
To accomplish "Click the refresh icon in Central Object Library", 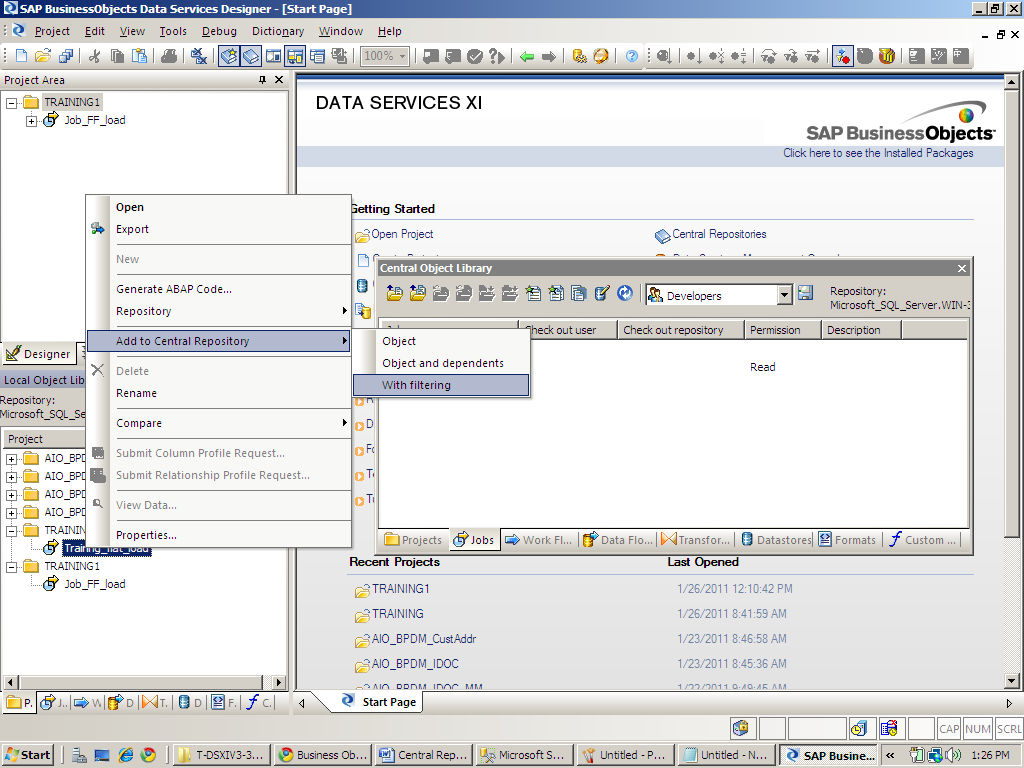I will pyautogui.click(x=625, y=293).
